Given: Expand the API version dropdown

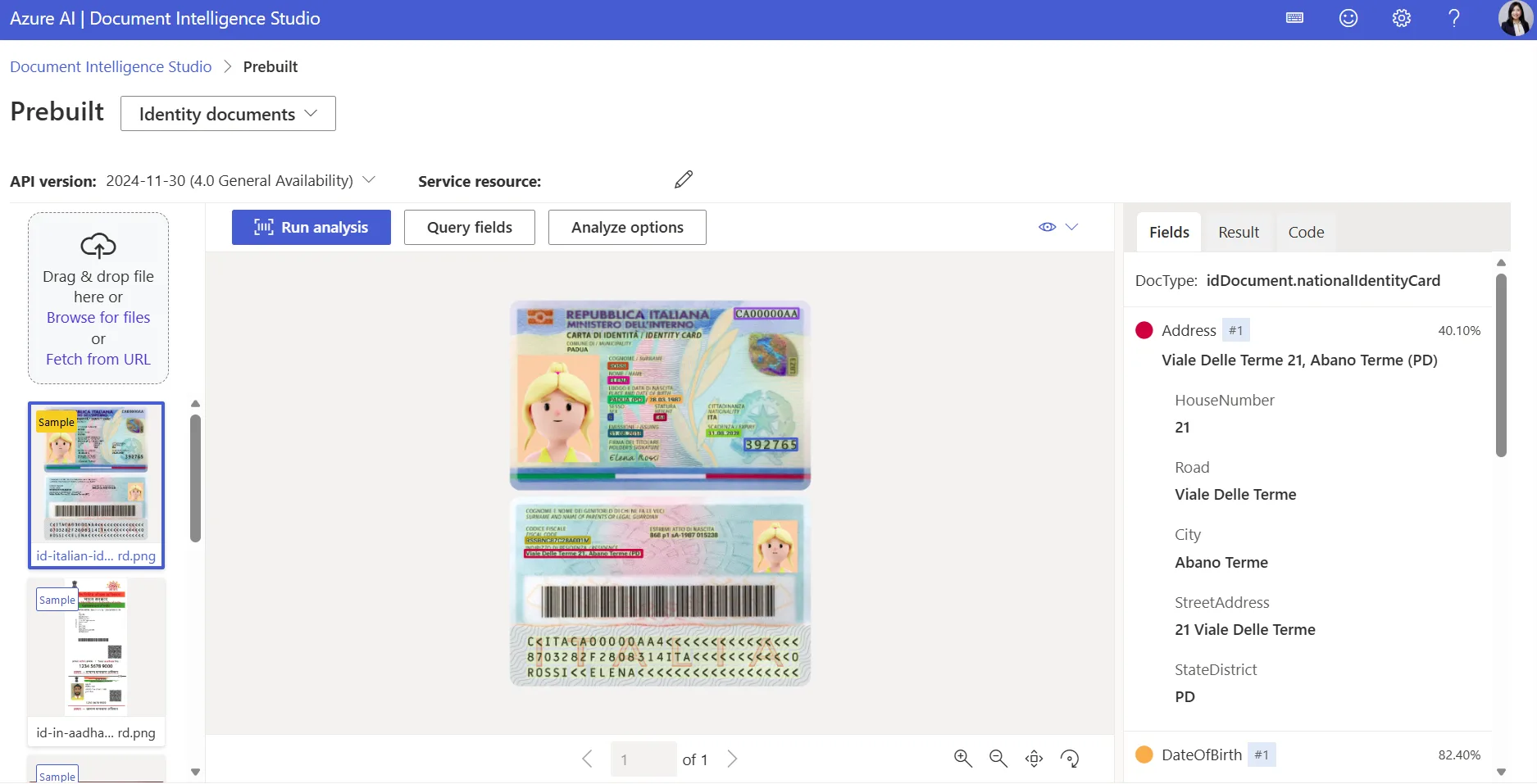Looking at the screenshot, I should (x=369, y=179).
